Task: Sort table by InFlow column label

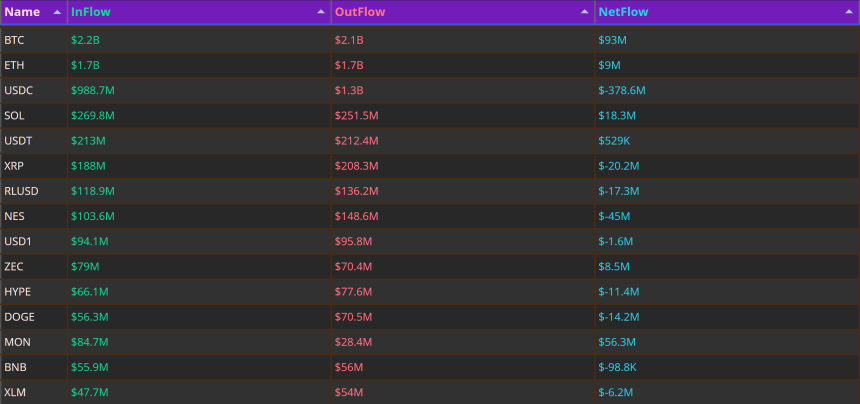Action: pyautogui.click(x=90, y=12)
